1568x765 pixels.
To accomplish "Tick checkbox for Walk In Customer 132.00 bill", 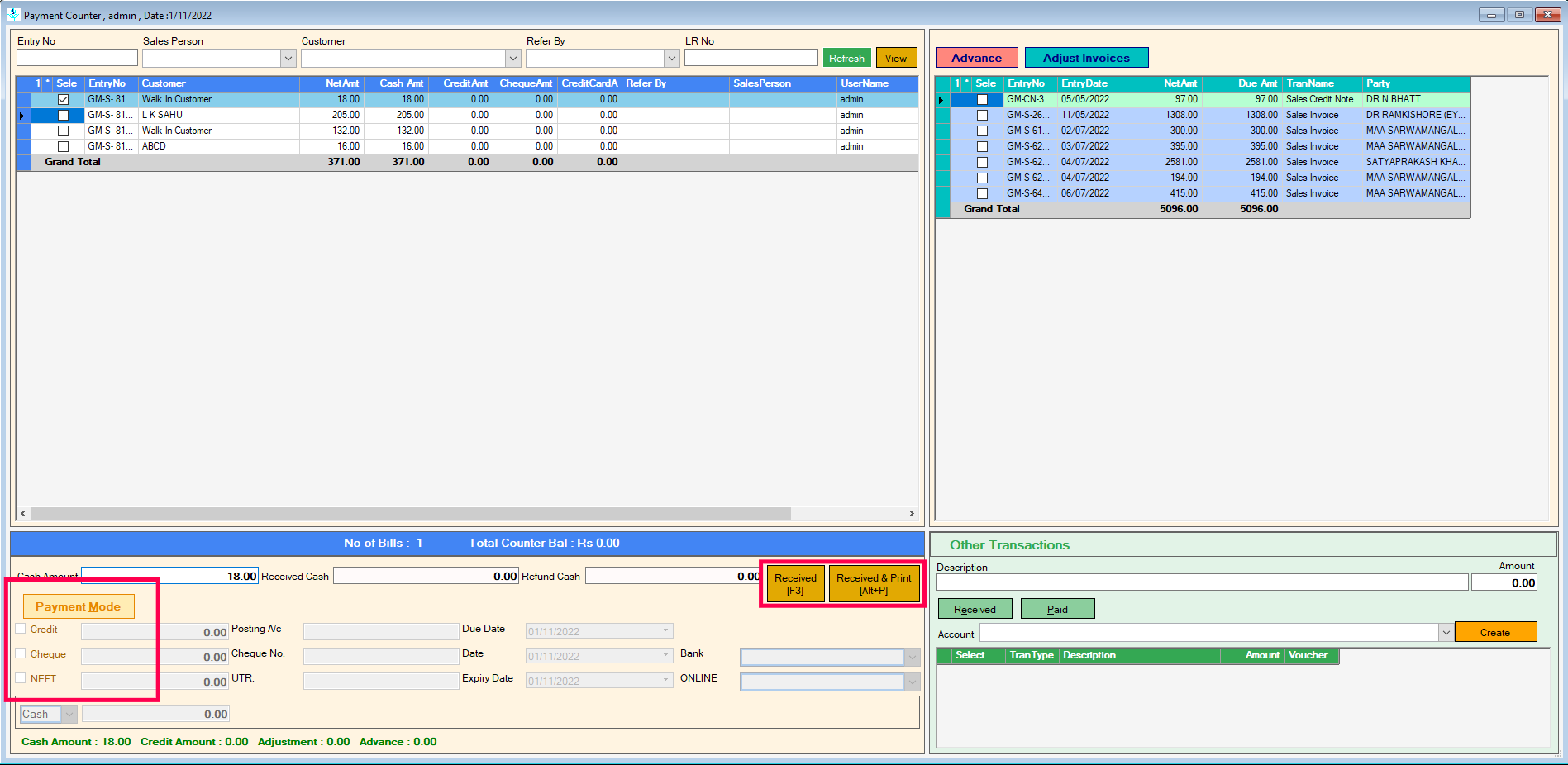I will tap(63, 131).
